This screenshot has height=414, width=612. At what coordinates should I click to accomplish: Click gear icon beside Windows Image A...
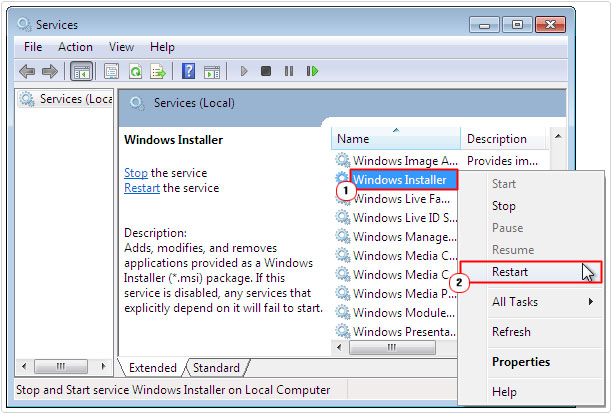coord(343,160)
